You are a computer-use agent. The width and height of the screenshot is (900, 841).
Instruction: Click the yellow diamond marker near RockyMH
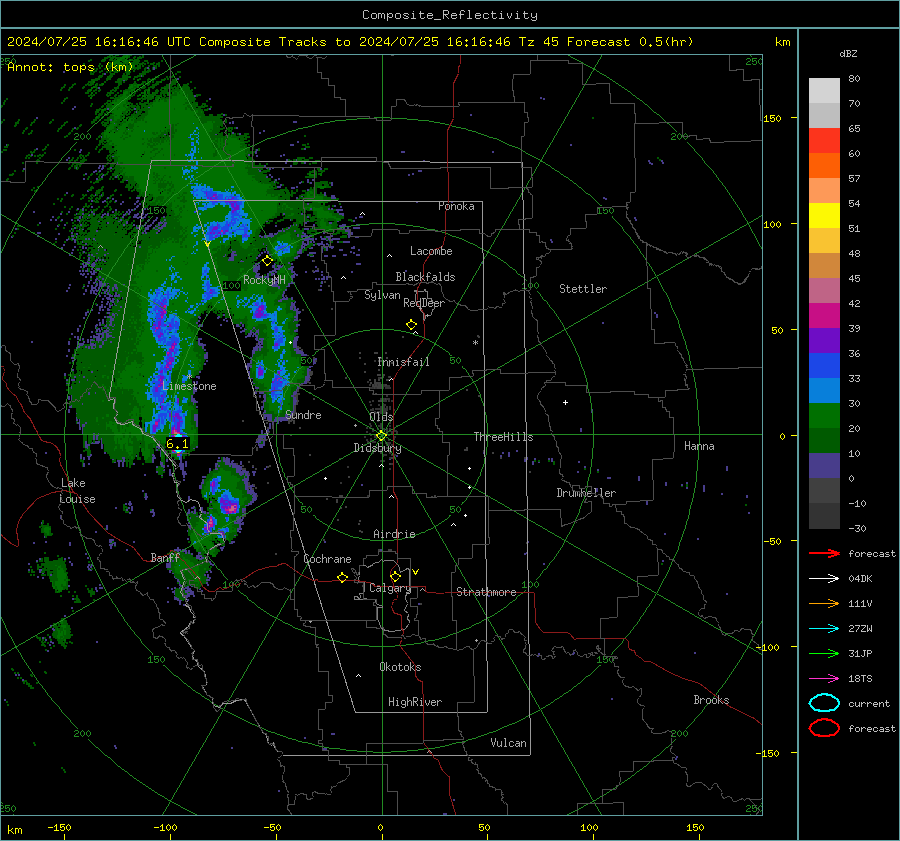pos(267,261)
